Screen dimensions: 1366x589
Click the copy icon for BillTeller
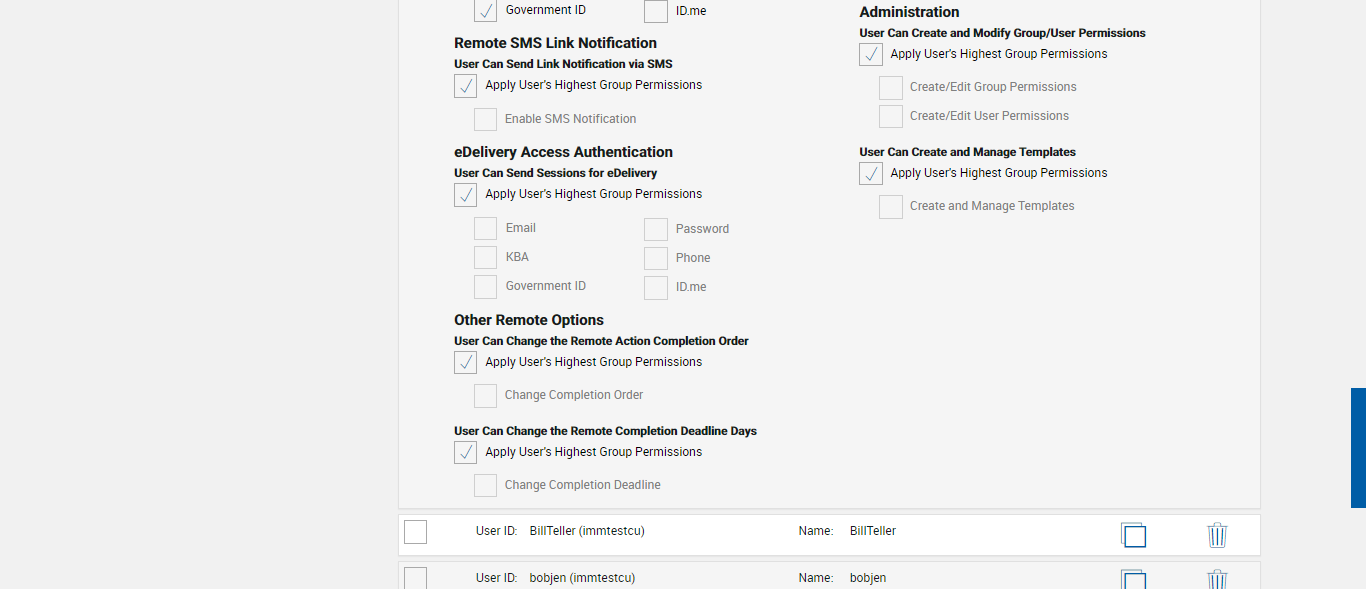(1133, 535)
